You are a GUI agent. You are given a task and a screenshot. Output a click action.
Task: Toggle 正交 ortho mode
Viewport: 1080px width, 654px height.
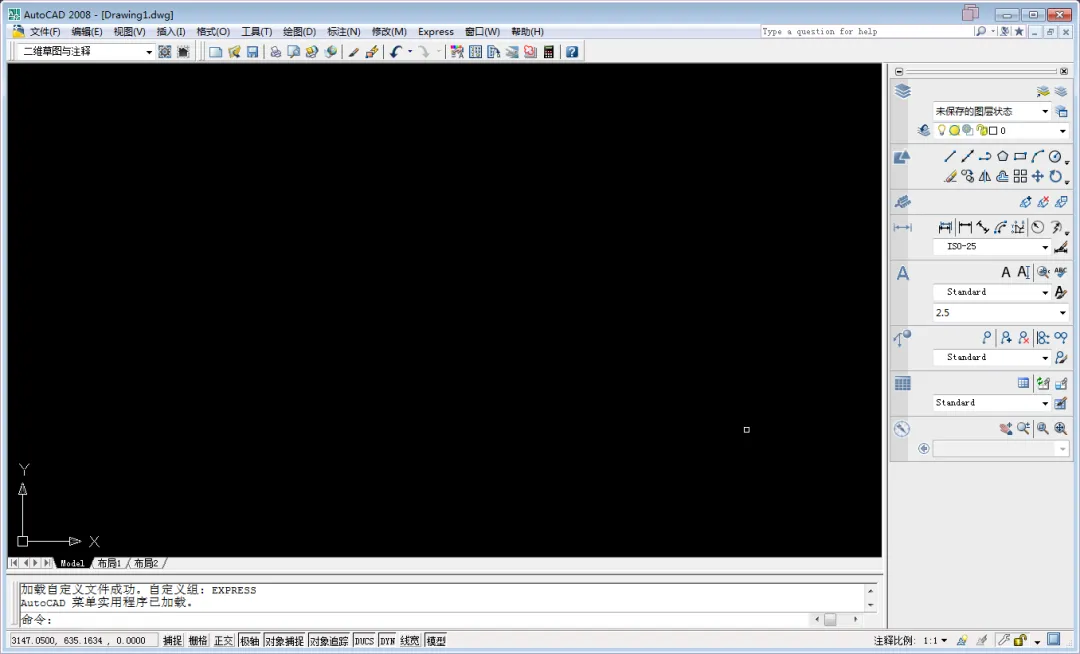pyautogui.click(x=223, y=641)
